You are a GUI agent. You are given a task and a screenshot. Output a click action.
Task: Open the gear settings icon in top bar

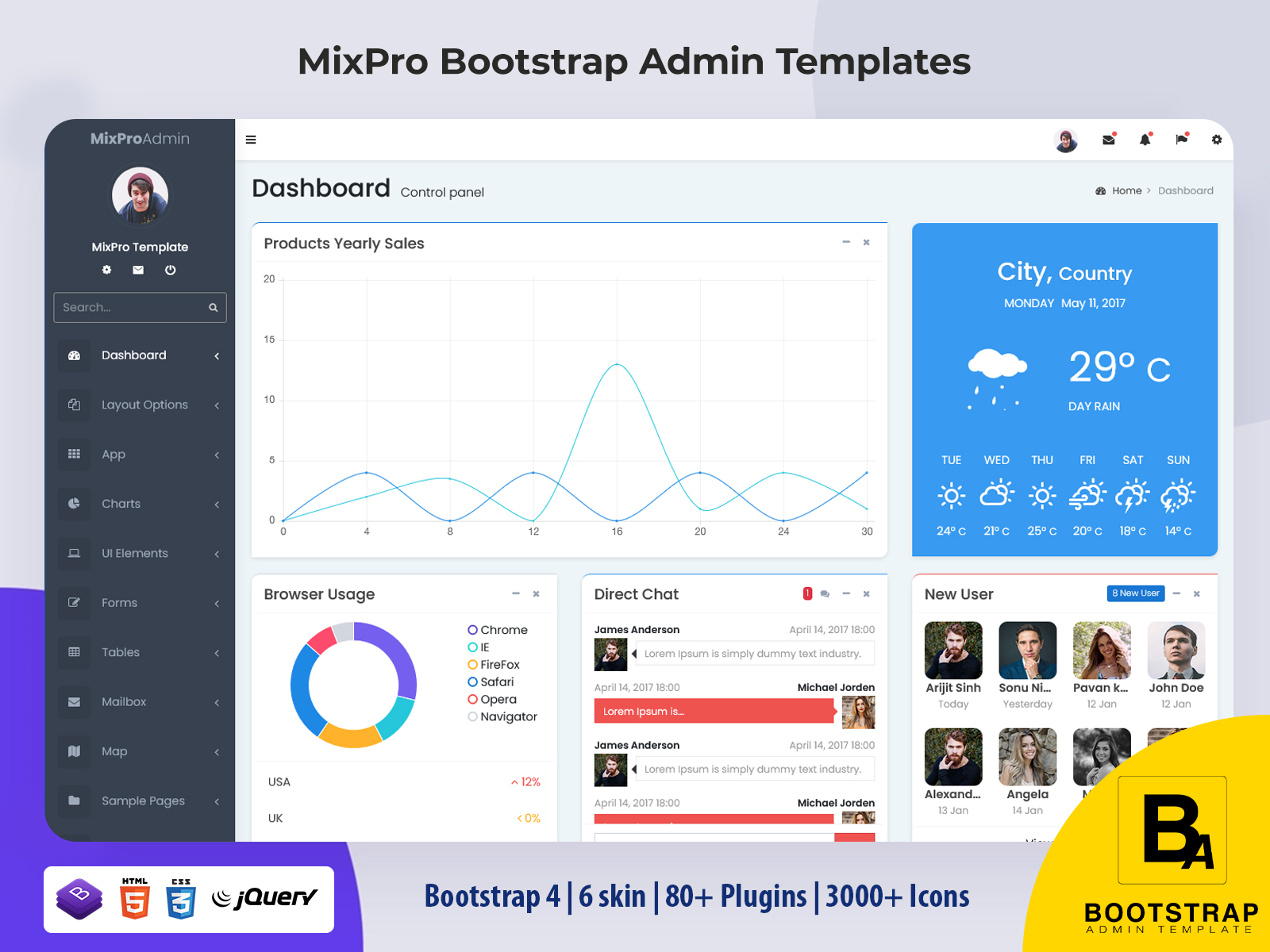click(x=1217, y=140)
